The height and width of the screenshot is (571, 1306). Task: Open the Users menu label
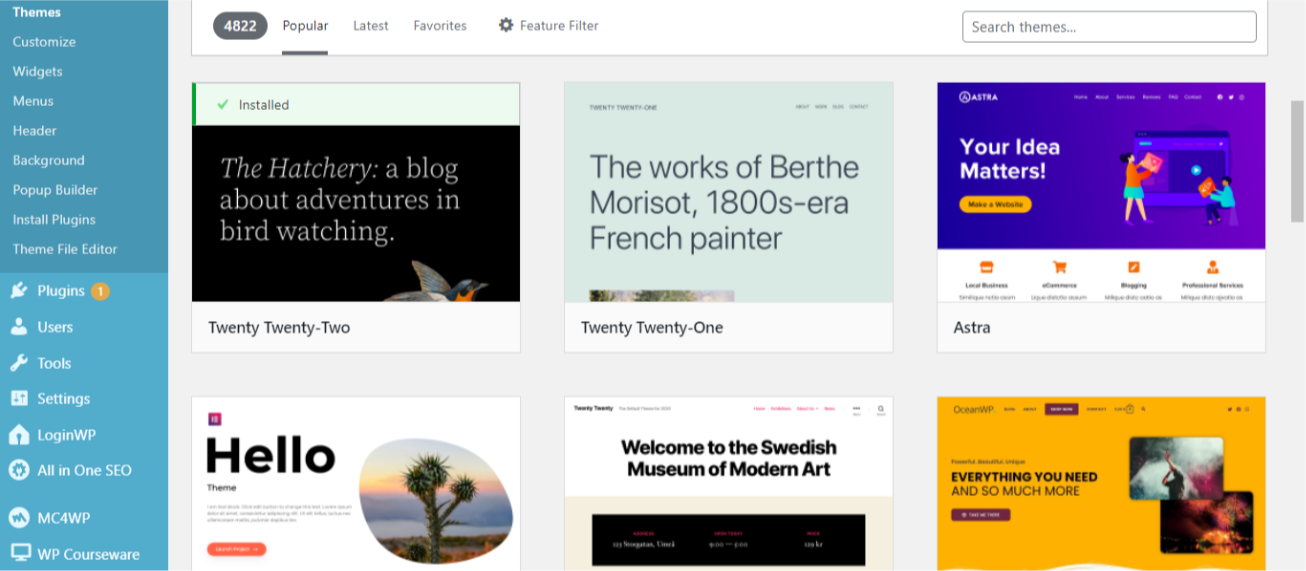tap(55, 327)
